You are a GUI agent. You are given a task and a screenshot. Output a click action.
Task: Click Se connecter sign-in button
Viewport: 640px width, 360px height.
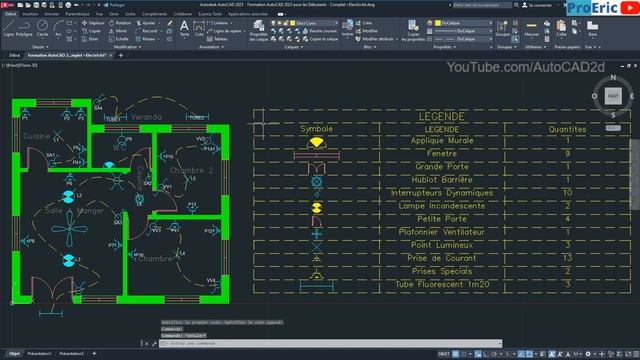click(x=538, y=5)
